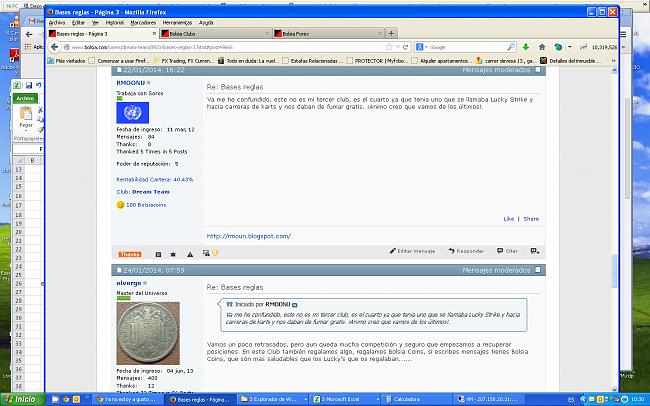
Task: View original post arrow in RMOONU quote
Action: point(294,305)
